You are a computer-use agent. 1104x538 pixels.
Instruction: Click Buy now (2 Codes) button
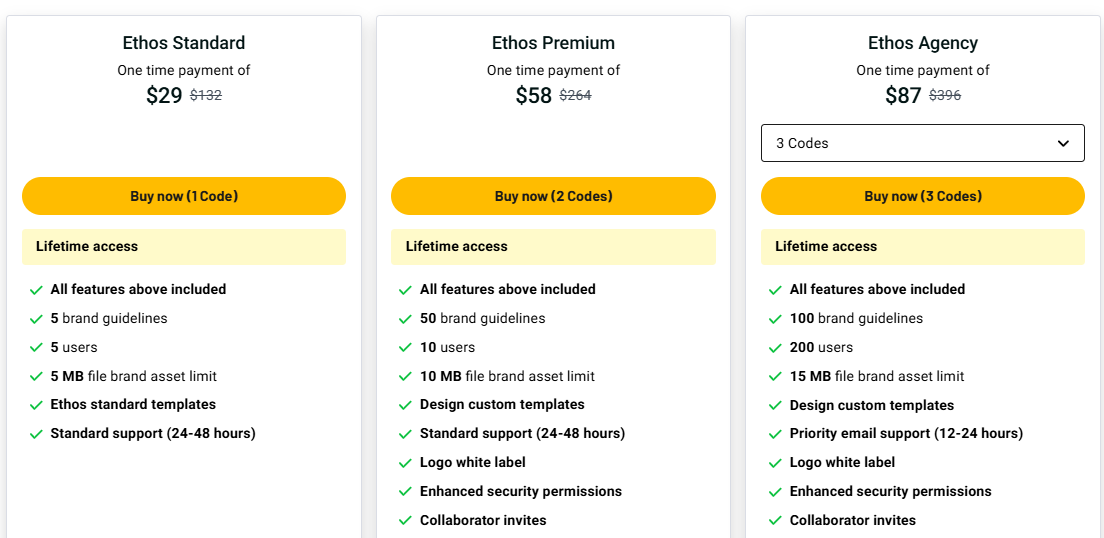click(553, 196)
